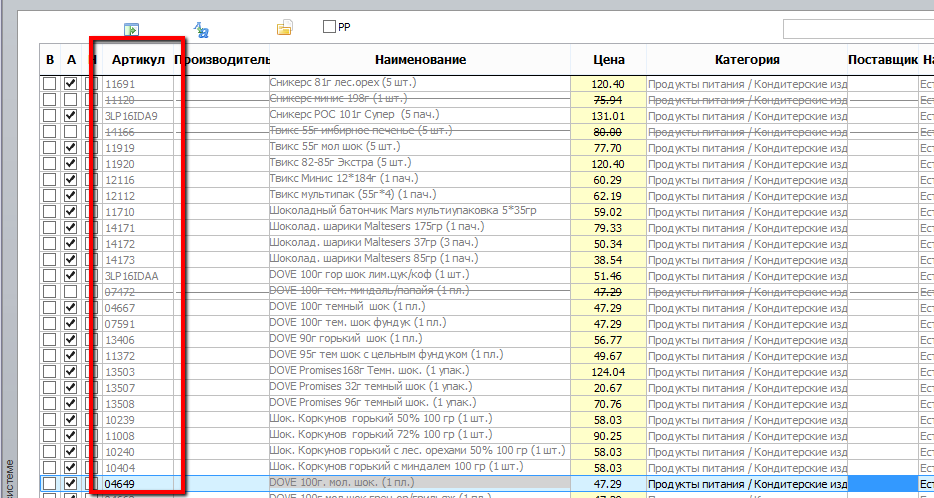
Task: Check column А checkbox for struck-out article 07472
Action: pos(71,291)
